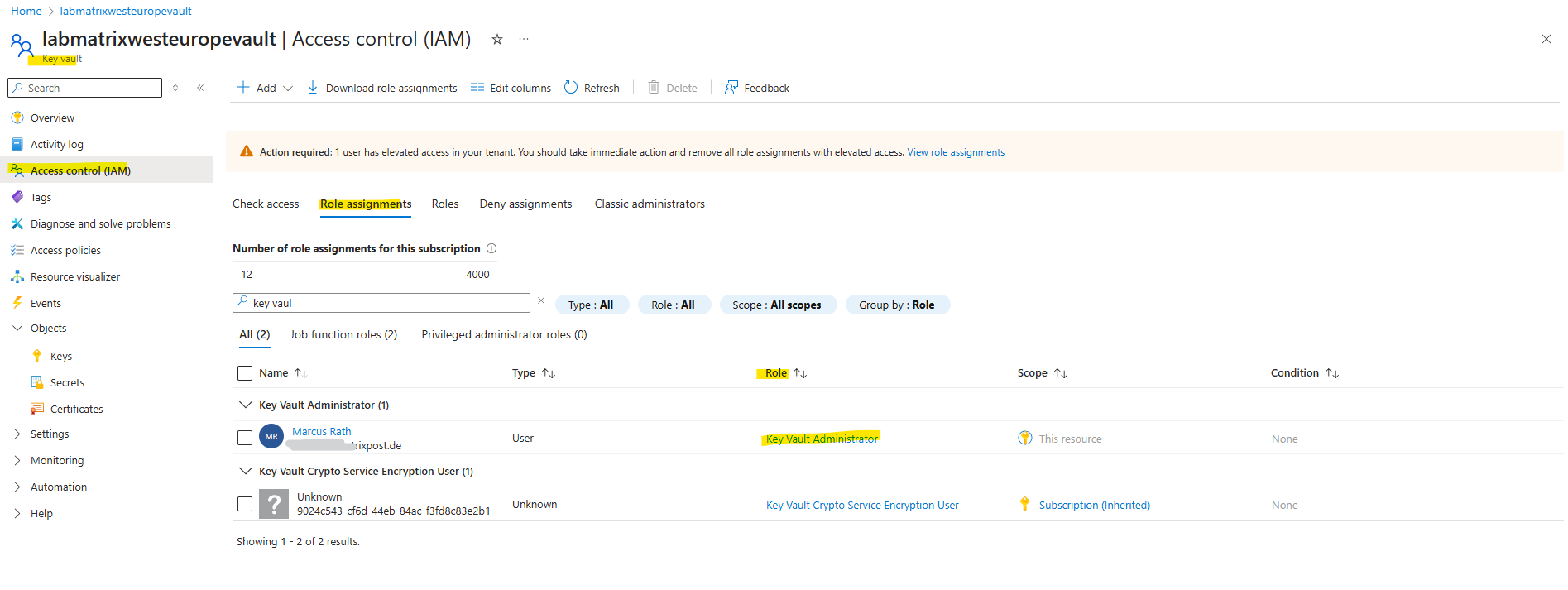The image size is (1568, 590).
Task: Open the Key Vault Administrator role link
Action: (x=822, y=439)
